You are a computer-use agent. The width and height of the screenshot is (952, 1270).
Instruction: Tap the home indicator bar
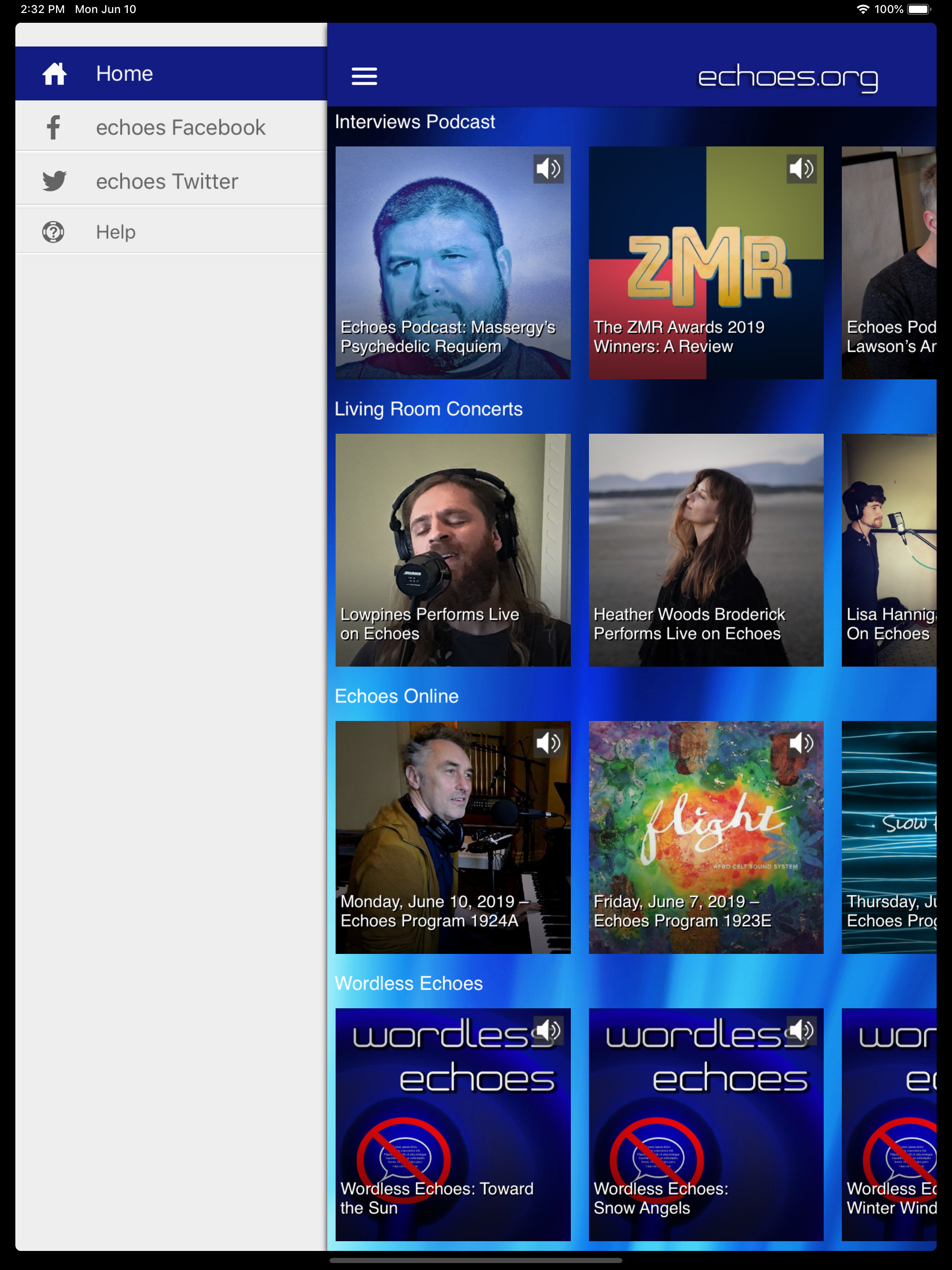pos(476,1261)
